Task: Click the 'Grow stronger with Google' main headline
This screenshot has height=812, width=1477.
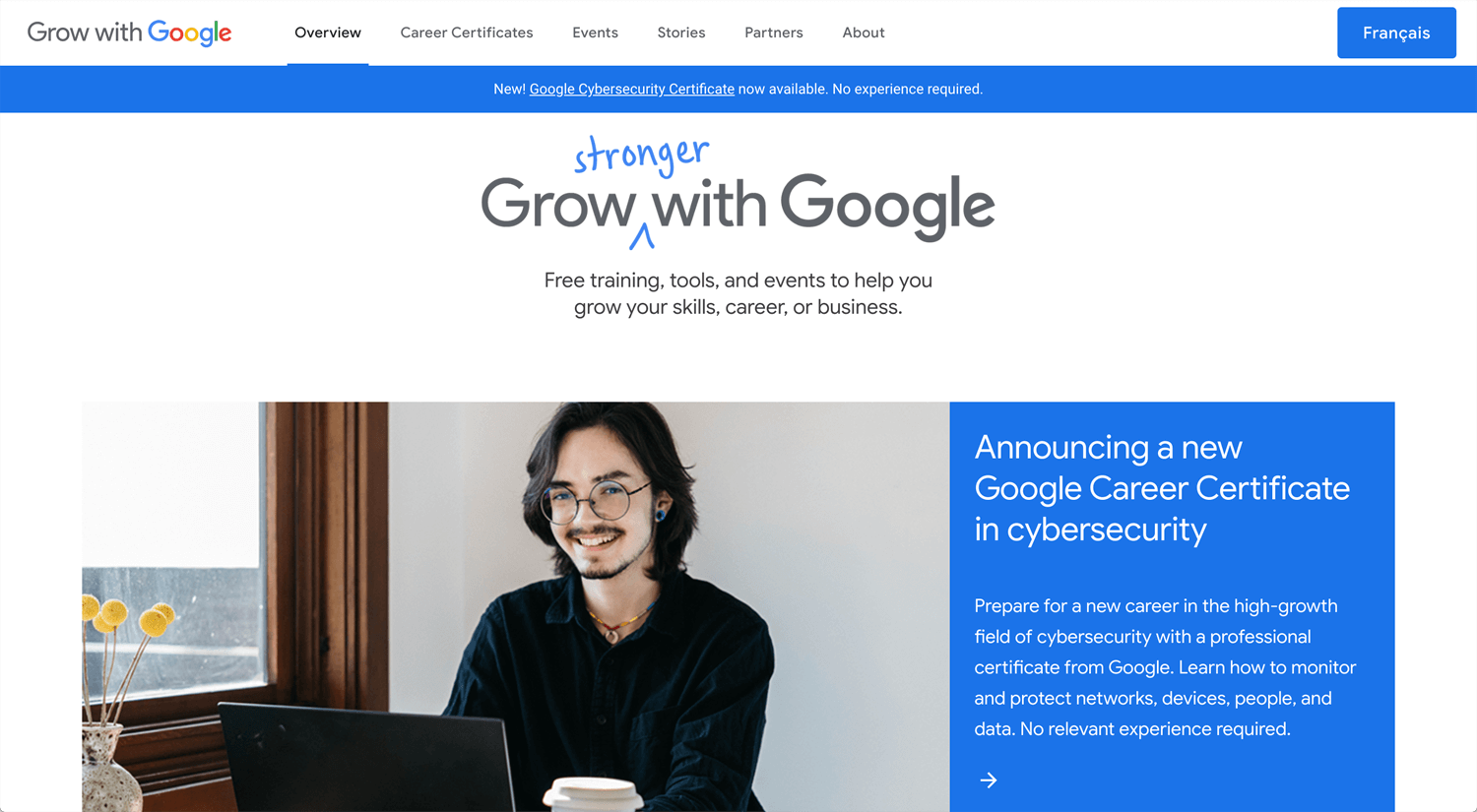Action: pos(738,194)
